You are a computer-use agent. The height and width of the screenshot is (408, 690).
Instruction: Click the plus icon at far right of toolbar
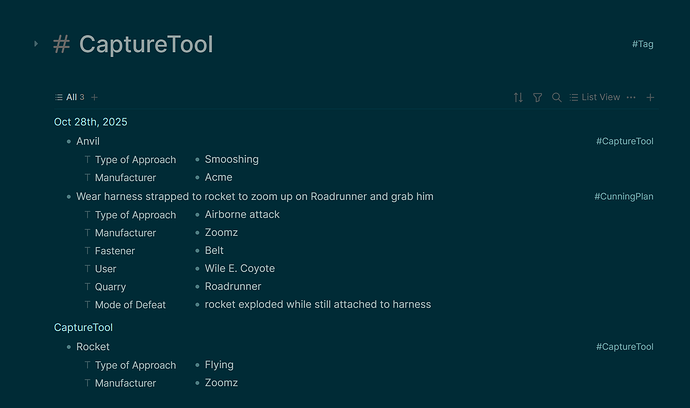click(x=651, y=97)
